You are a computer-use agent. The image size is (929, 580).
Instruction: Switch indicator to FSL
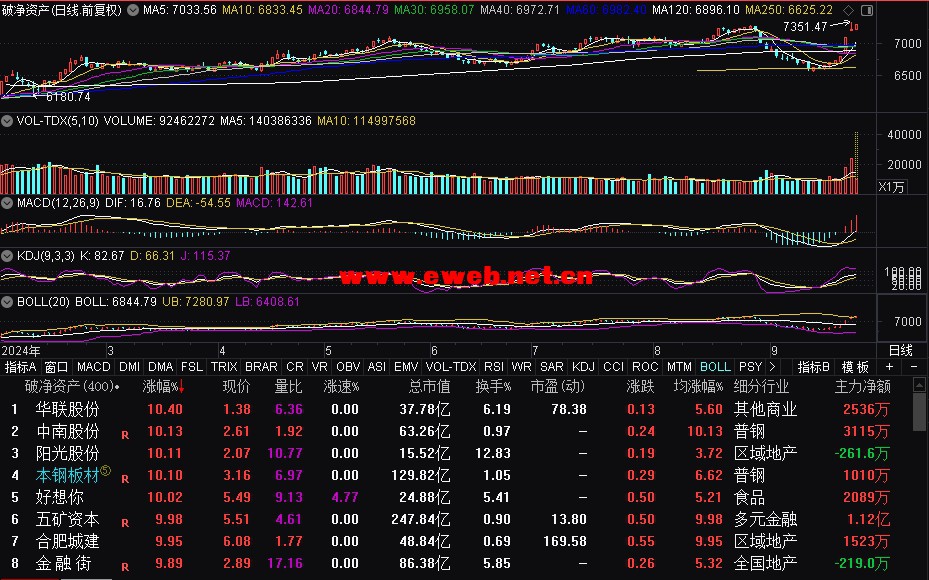pos(192,367)
